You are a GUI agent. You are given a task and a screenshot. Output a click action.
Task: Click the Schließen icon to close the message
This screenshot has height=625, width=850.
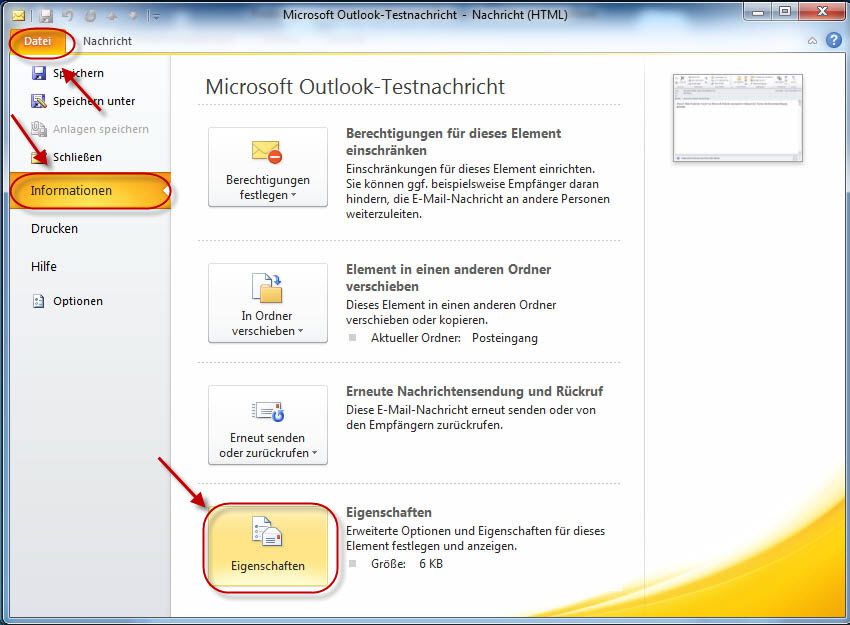click(41, 157)
